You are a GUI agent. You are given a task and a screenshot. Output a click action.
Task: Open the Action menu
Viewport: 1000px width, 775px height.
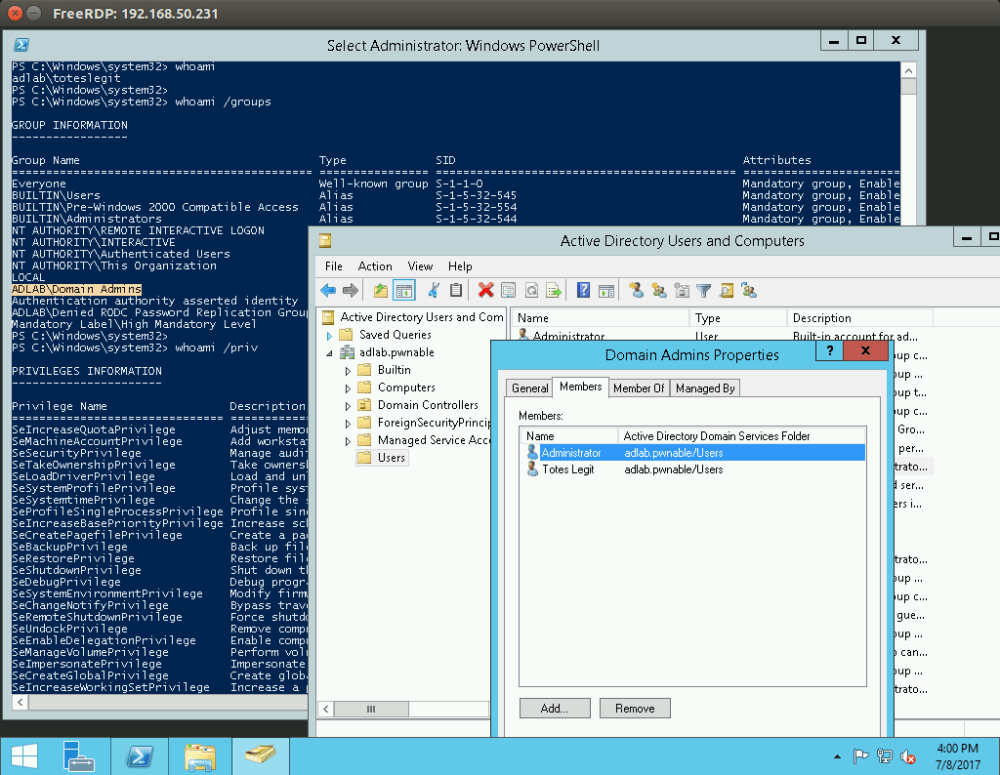tap(375, 267)
